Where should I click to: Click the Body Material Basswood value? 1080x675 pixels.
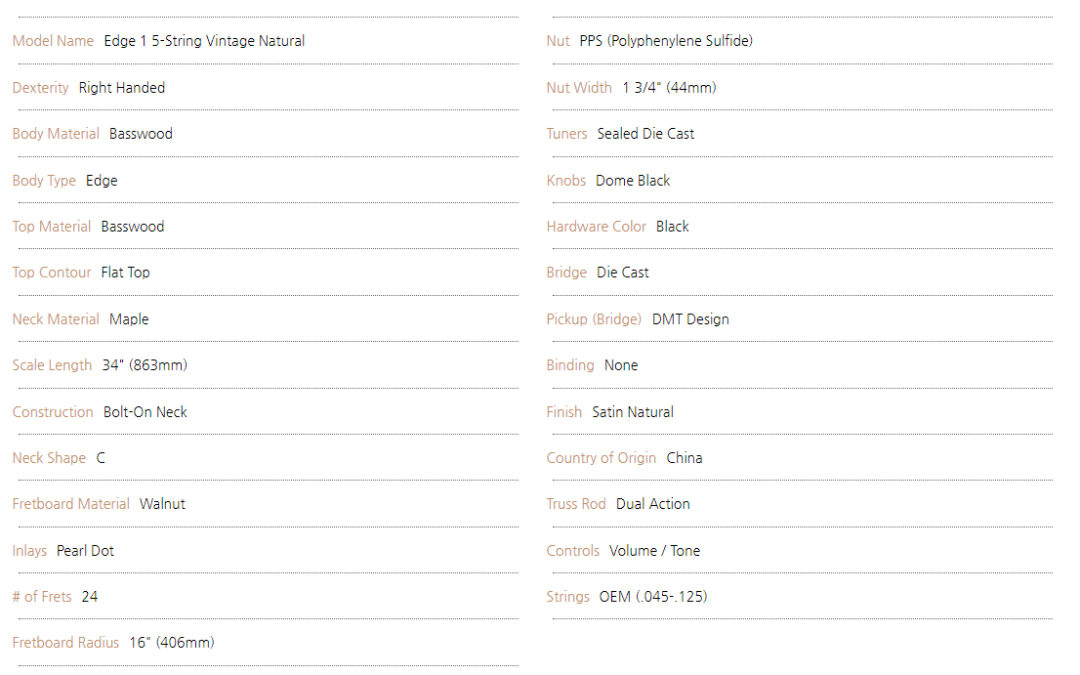pos(141,134)
